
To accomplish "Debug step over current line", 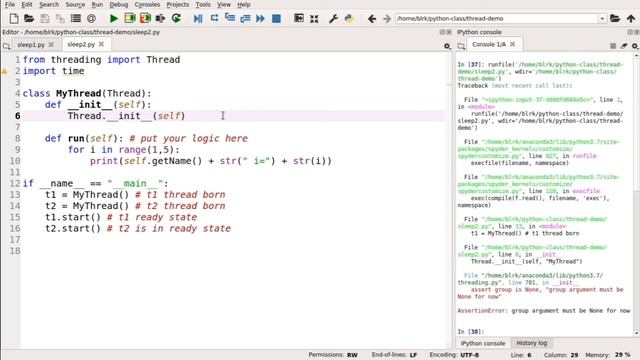I will coord(214,18).
